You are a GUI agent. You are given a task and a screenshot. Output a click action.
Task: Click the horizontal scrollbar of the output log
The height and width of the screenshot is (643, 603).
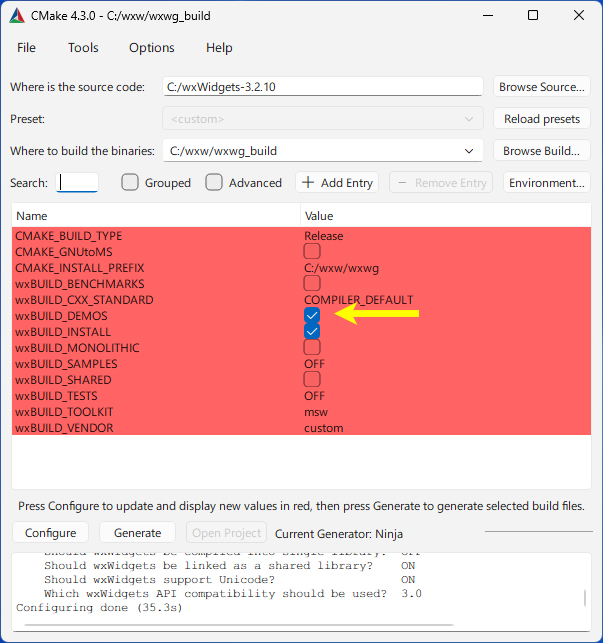(239, 625)
